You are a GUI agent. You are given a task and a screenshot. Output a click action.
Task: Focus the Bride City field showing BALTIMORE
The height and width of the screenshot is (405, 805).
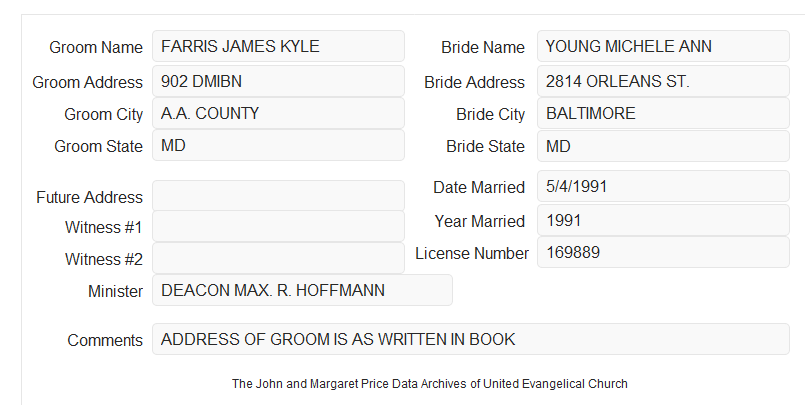tap(663, 113)
